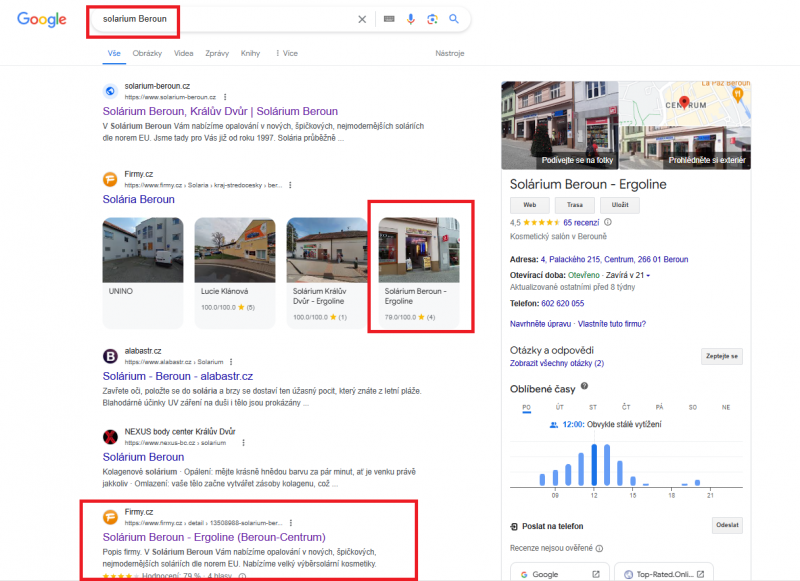Image resolution: width=800 pixels, height=581 pixels.
Task: Open options menu for Firmy.cz Ergoline detail result
Action: click(291, 523)
